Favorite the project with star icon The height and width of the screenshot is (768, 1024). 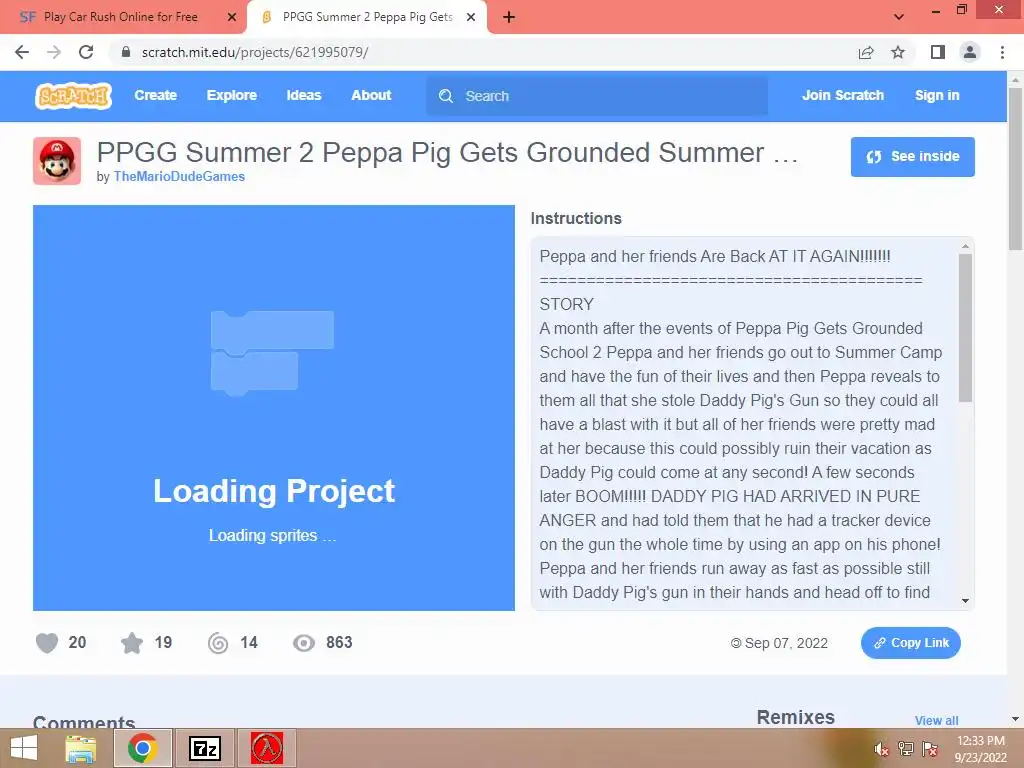[132, 643]
